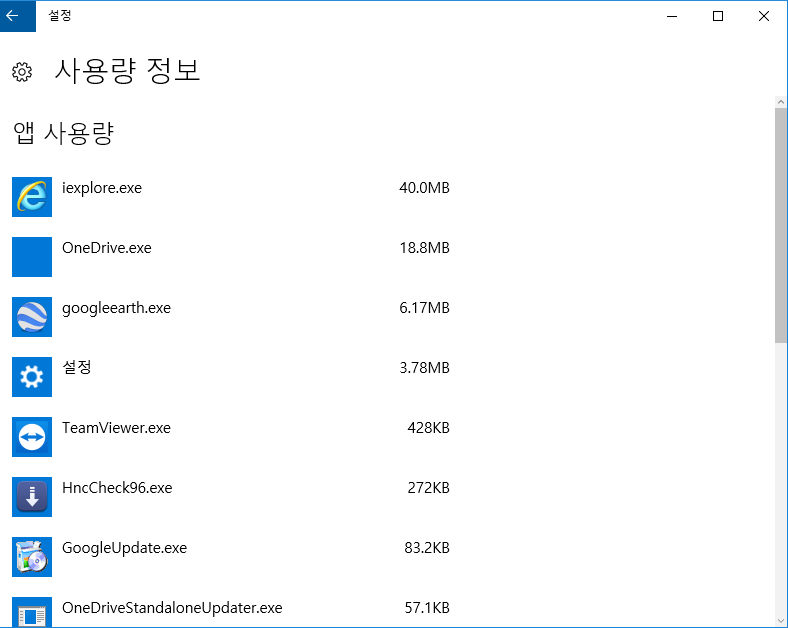Click the 사용량 정보 page title

pos(128,71)
